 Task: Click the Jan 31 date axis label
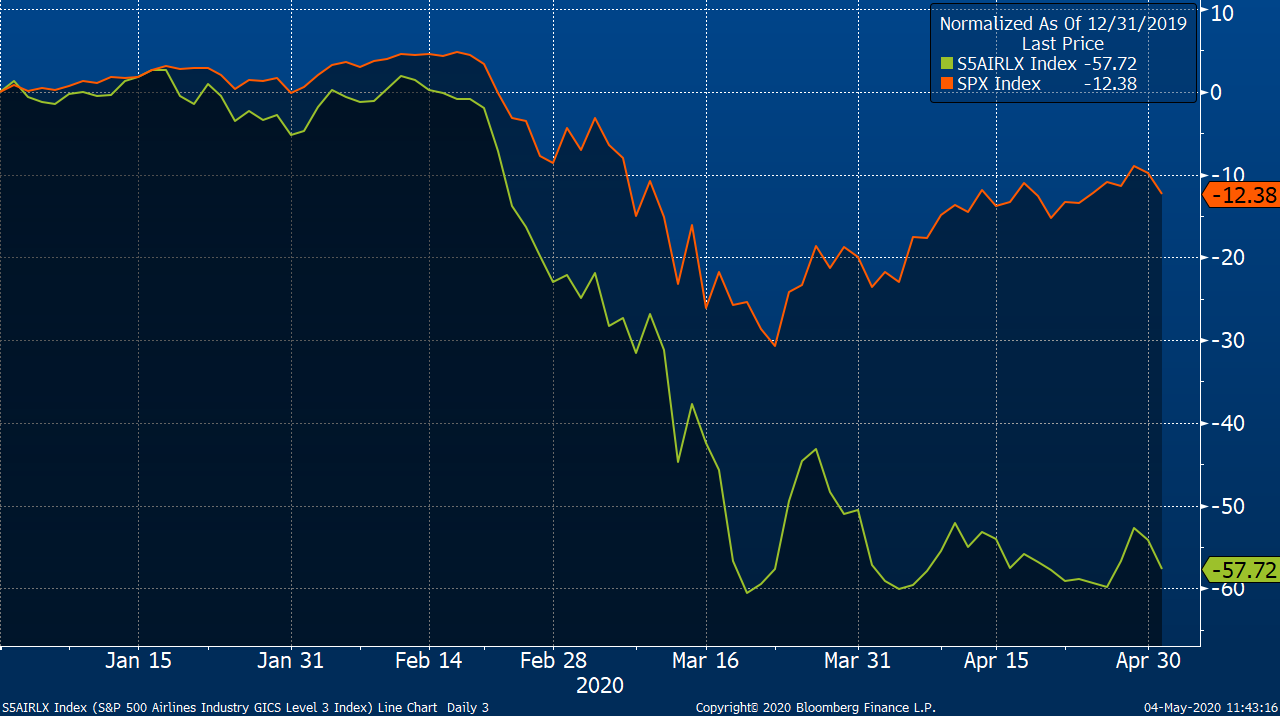pos(290,661)
